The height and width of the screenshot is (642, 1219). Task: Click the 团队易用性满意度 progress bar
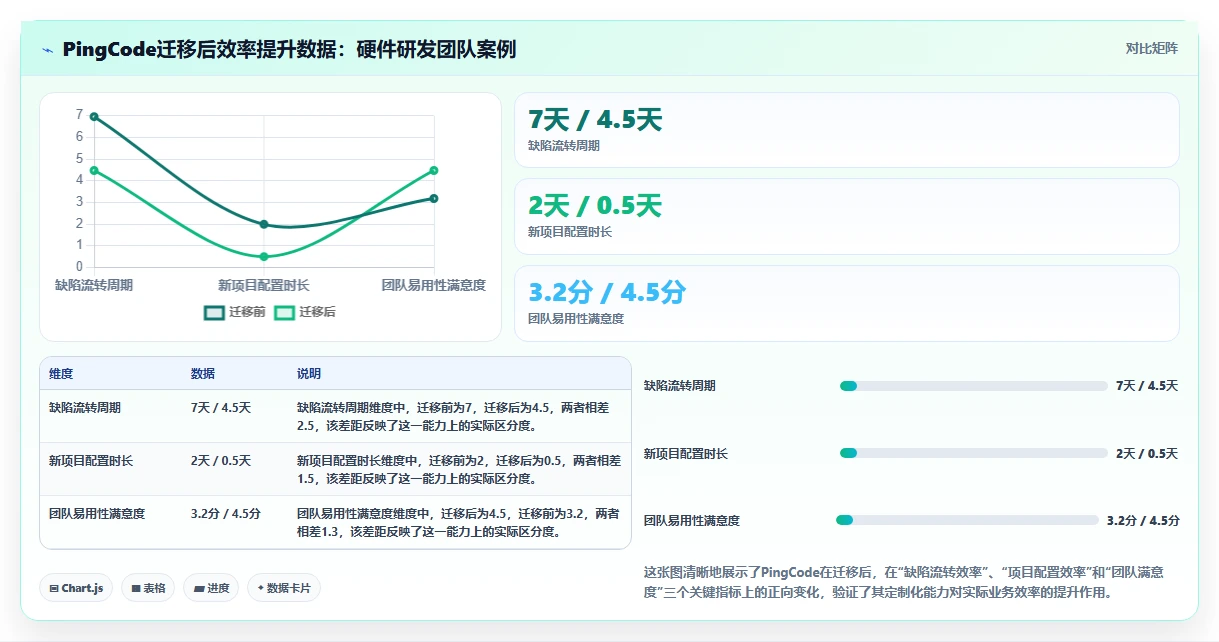(x=967, y=520)
